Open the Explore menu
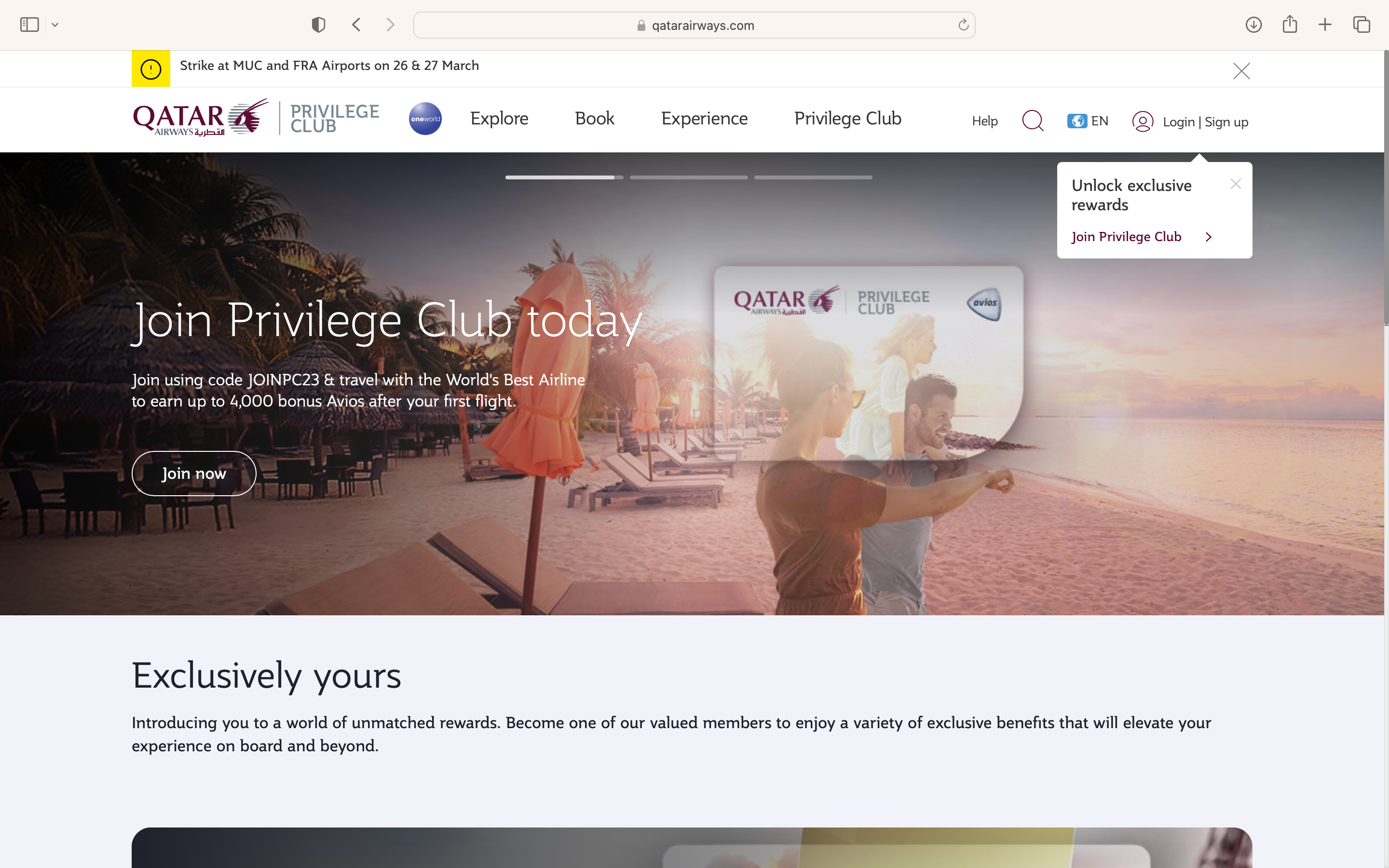 pos(499,118)
